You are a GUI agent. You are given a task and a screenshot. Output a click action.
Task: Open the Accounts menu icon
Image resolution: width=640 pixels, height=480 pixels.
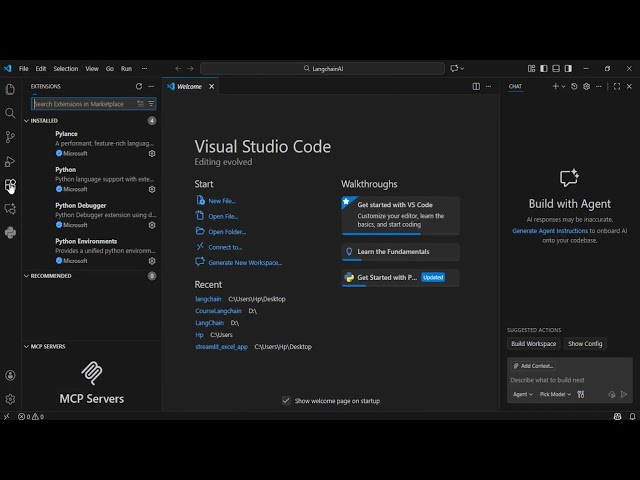point(10,375)
